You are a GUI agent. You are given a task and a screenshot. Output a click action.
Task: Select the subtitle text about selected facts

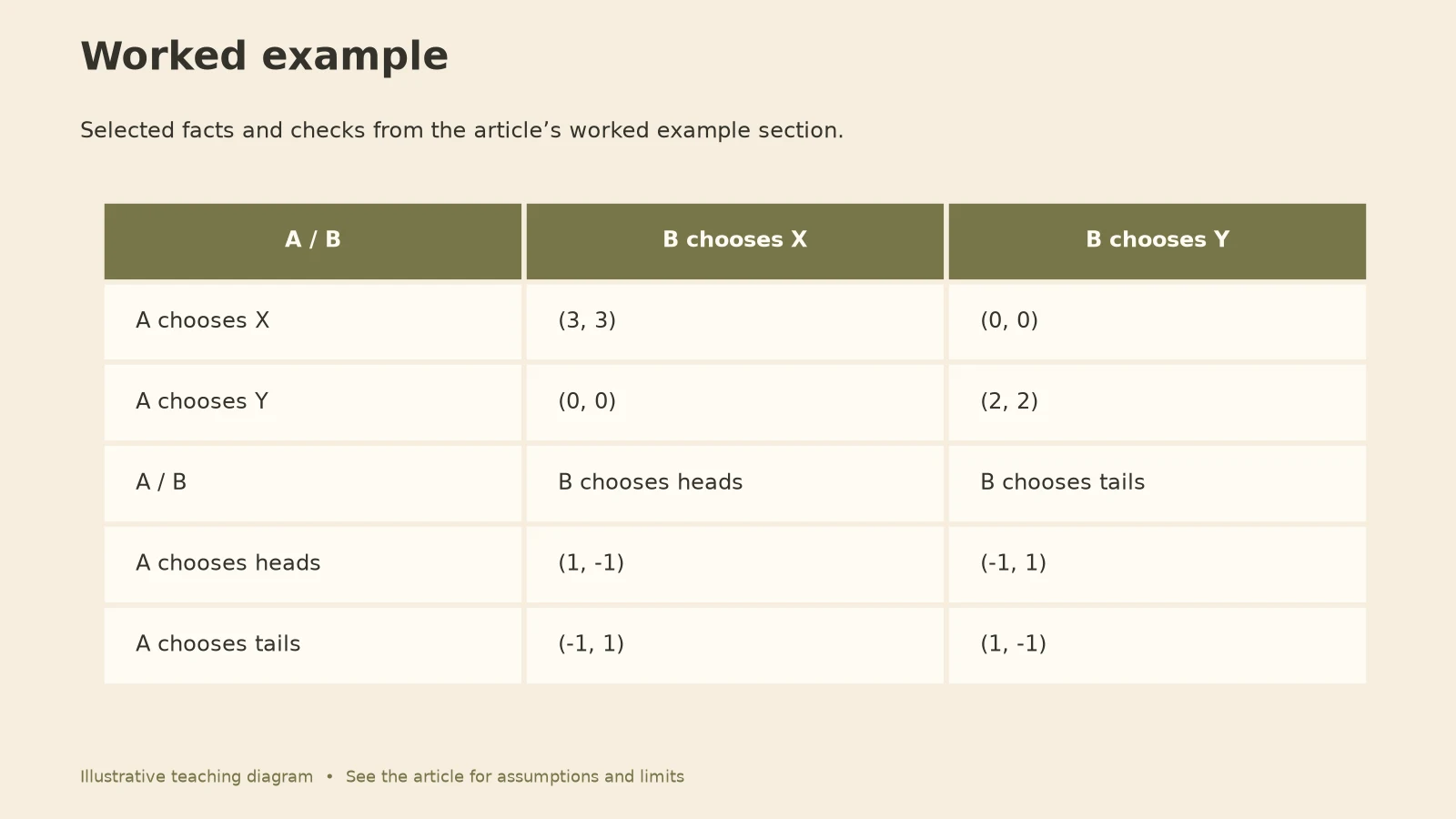(461, 130)
